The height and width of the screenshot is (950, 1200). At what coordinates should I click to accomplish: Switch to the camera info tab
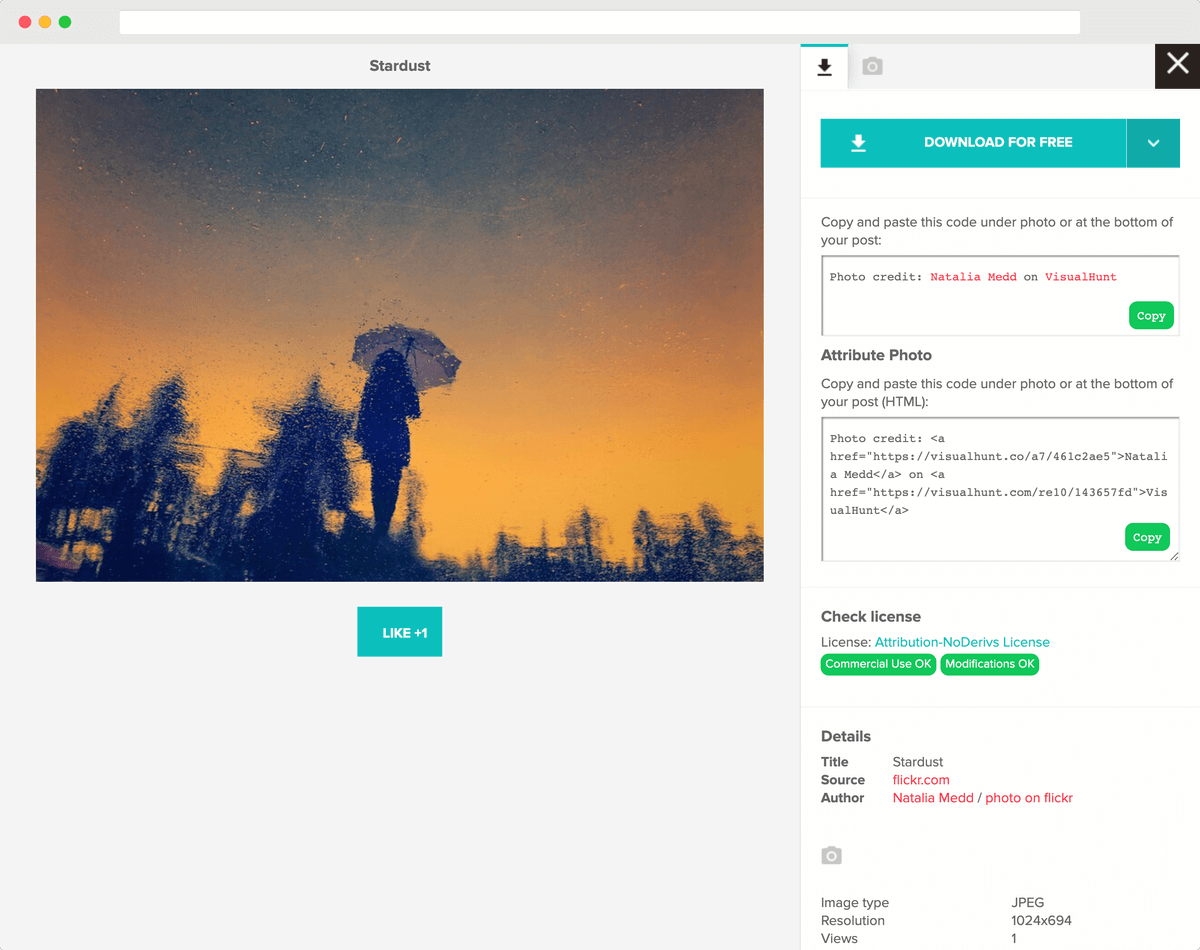point(872,67)
